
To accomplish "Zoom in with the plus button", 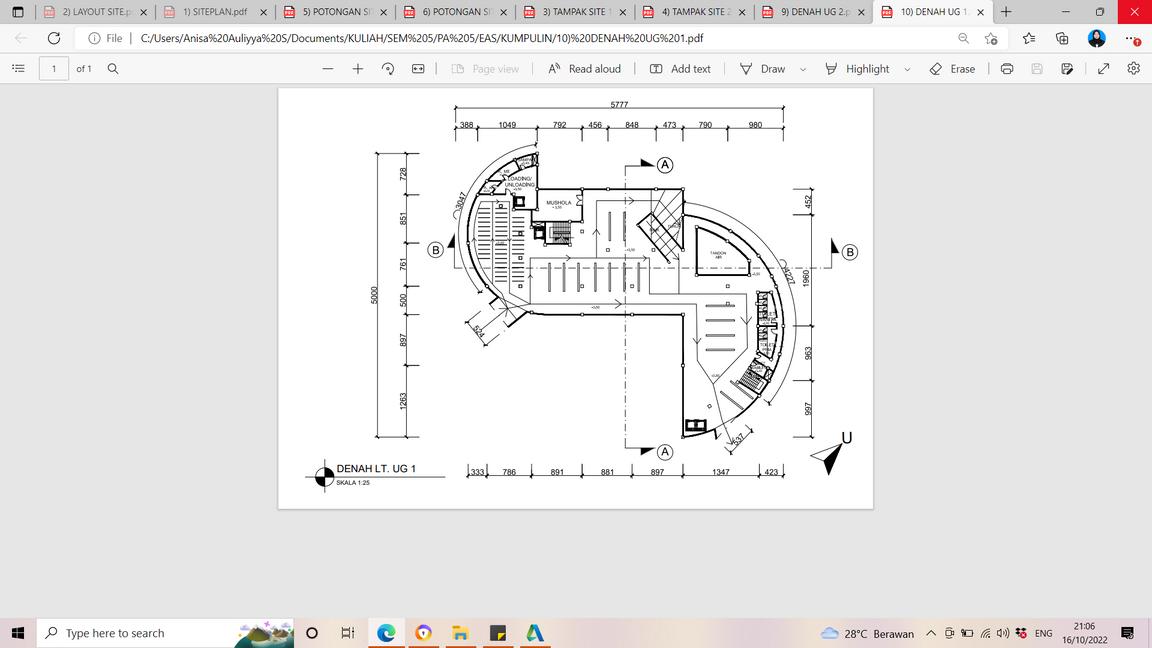I will click(358, 68).
